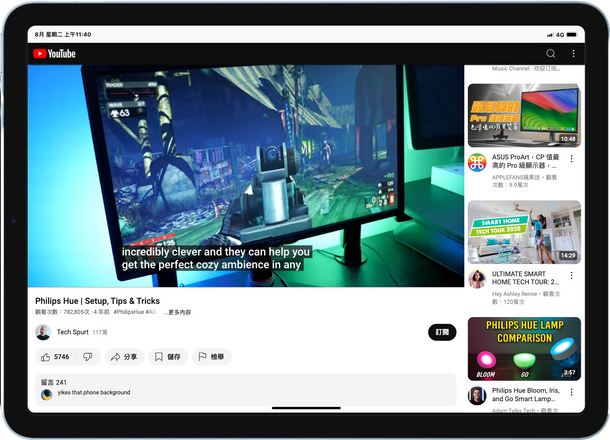
Task: Open Hey Ashley Renne channel avatar
Action: click(x=477, y=279)
